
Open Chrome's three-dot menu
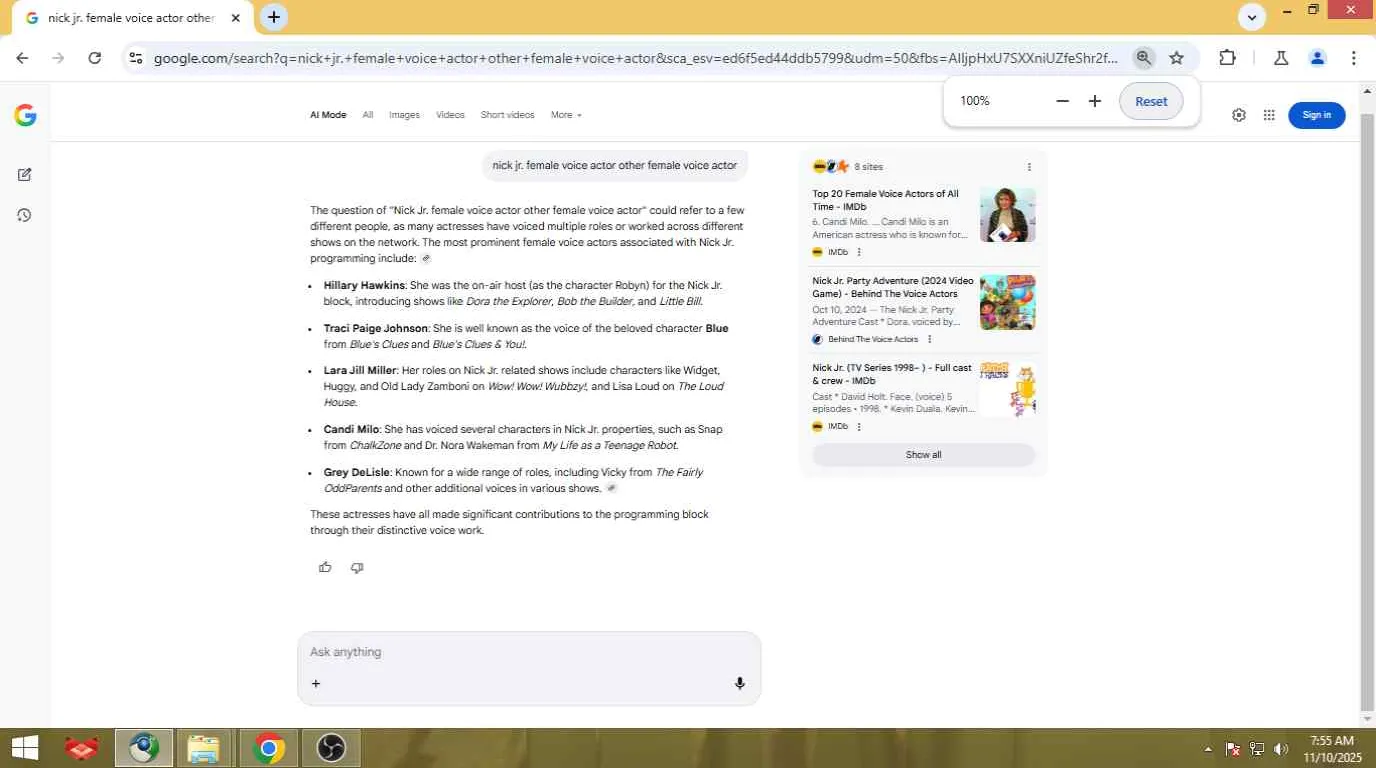pos(1354,58)
